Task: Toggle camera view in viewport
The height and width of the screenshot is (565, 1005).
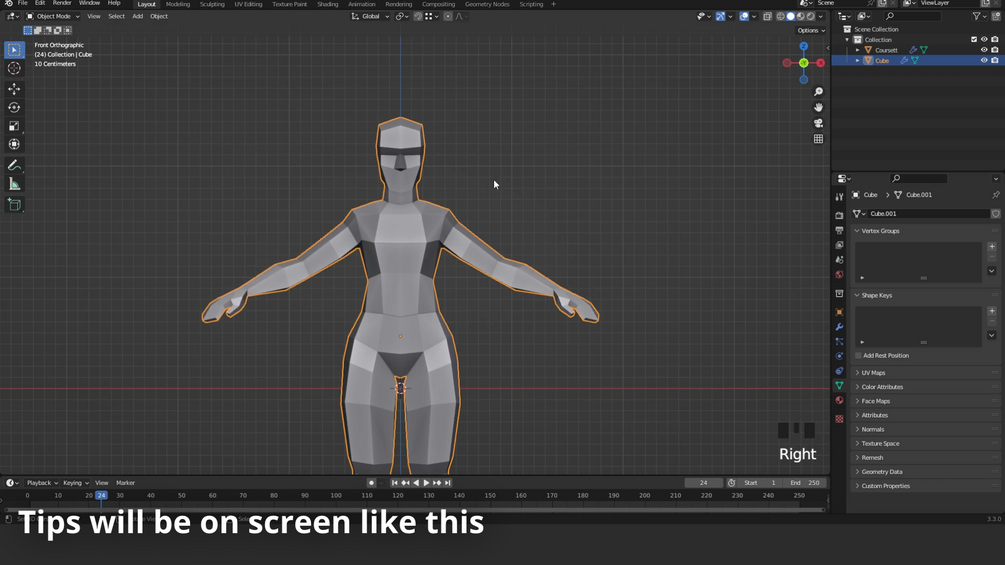Action: pos(818,123)
